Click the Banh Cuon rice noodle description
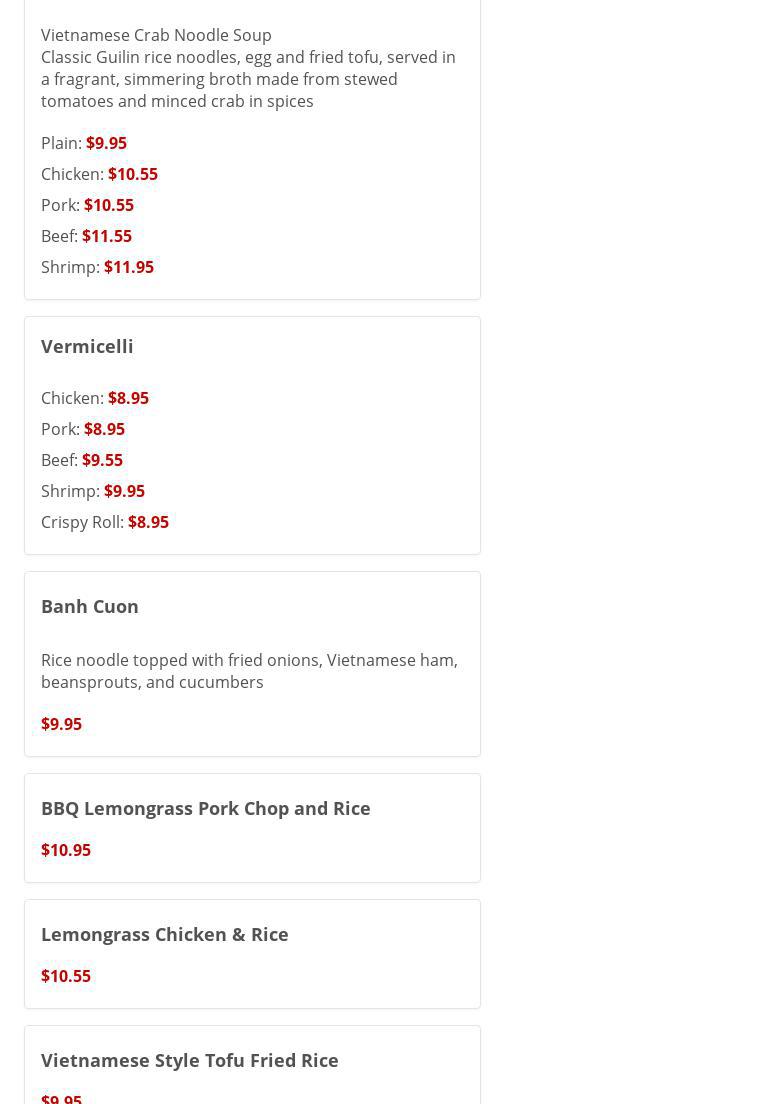Image resolution: width=770 pixels, height=1104 pixels. tap(249, 671)
